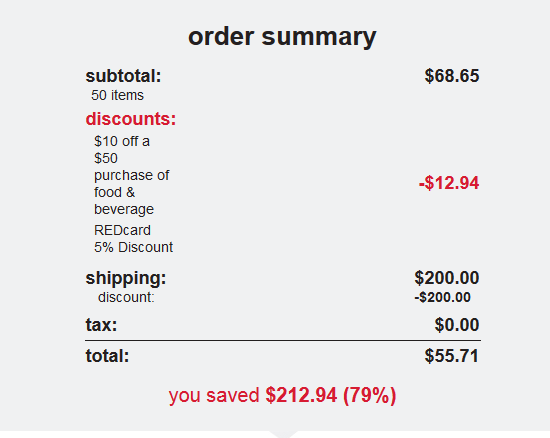Click the total label
The width and height of the screenshot is (550, 438).
pyautogui.click(x=107, y=356)
